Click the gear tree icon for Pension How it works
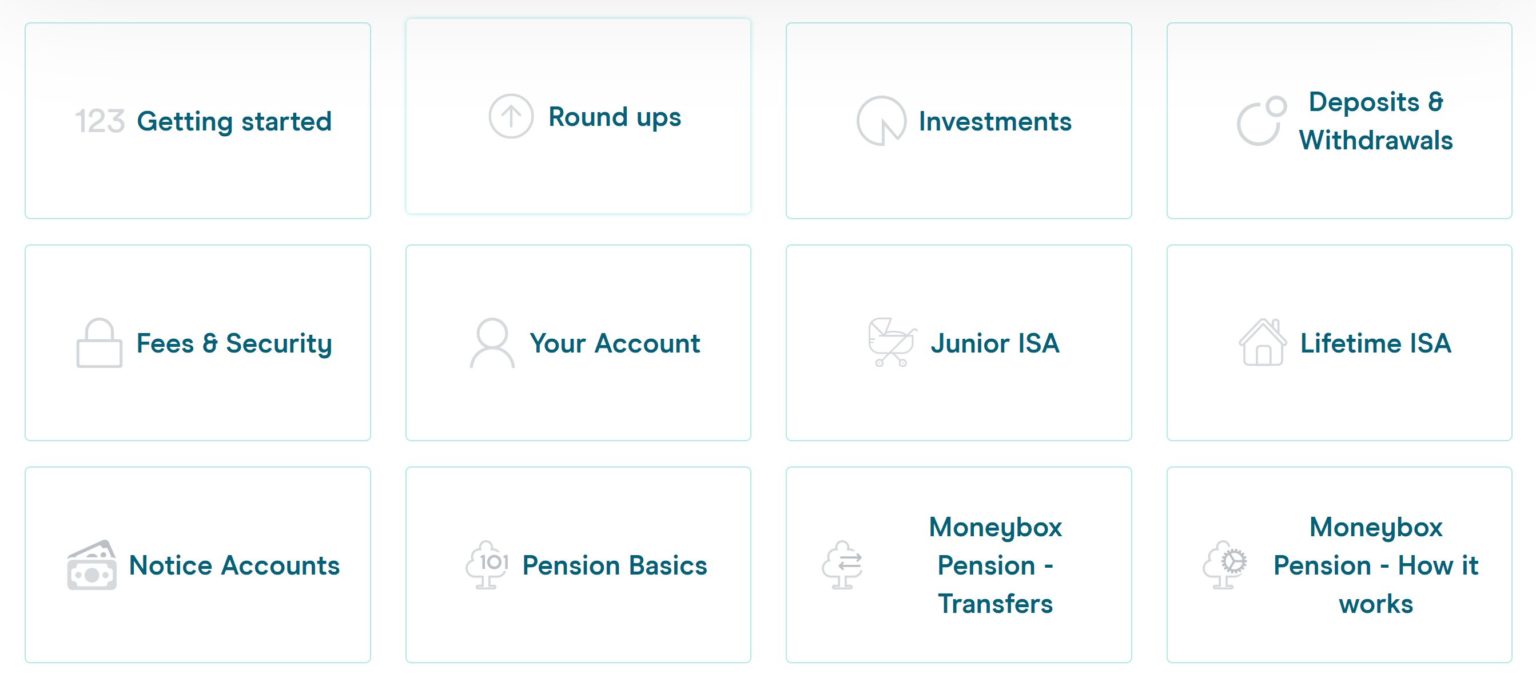Image resolution: width=1536 pixels, height=681 pixels. tap(1225, 565)
